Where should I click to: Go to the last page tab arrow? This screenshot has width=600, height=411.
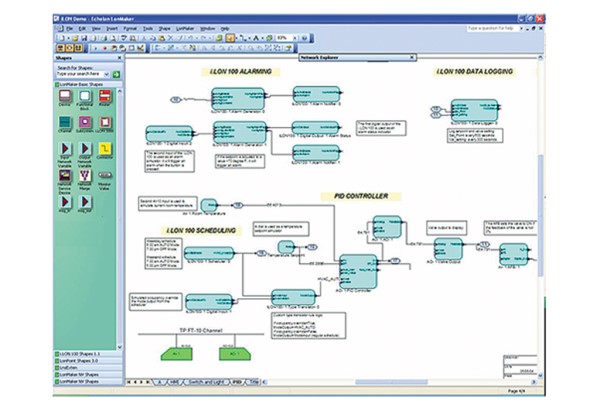[x=148, y=382]
